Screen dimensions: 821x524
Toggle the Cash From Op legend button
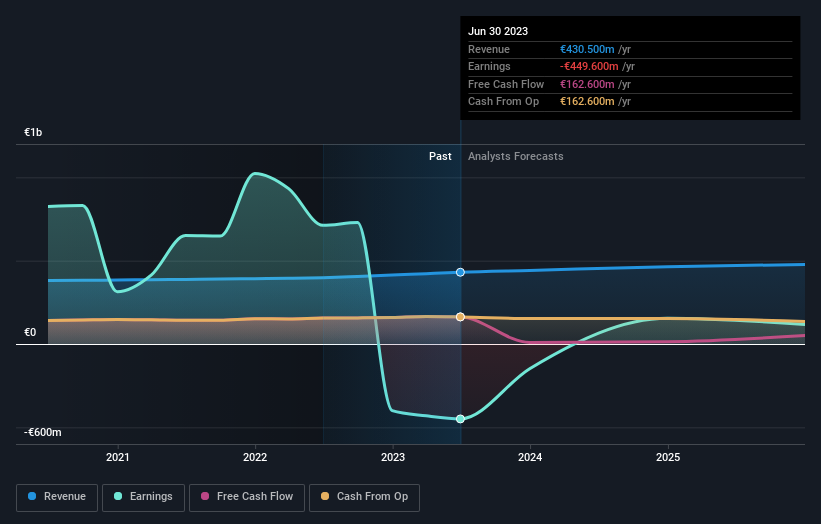point(364,497)
